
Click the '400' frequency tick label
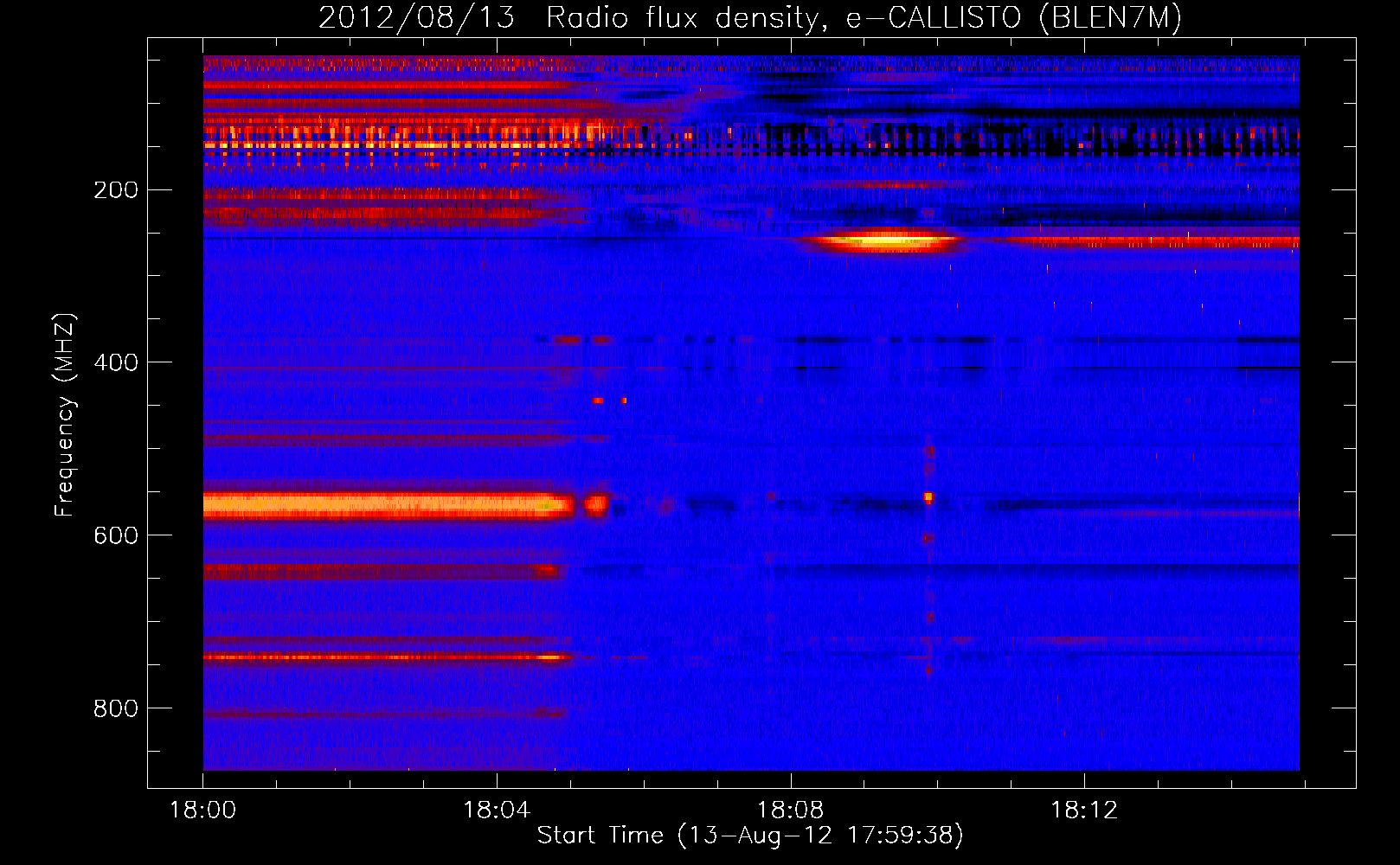pyautogui.click(x=116, y=362)
